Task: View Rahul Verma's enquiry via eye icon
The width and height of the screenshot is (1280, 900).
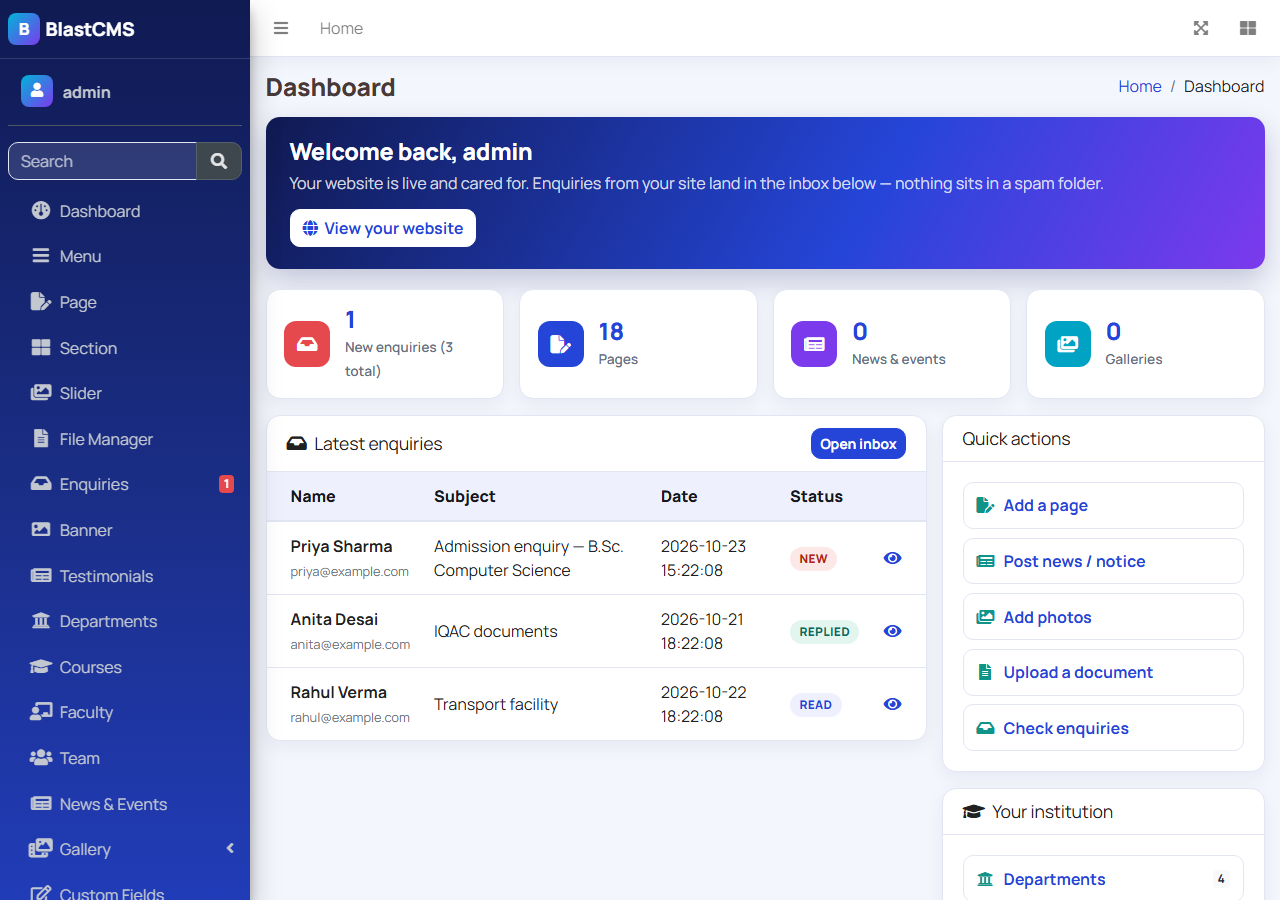Action: tap(893, 704)
